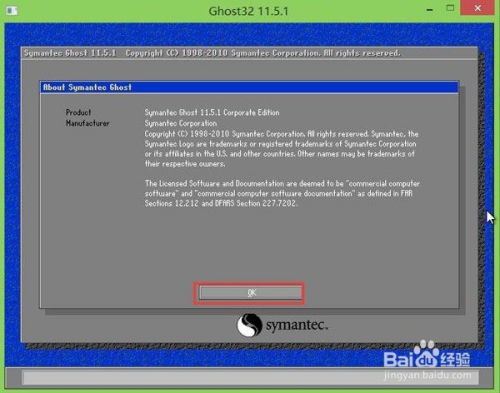Image resolution: width=500 pixels, height=393 pixels.
Task: Click the Symantec Corporation manufacturer value
Action: 181,123
